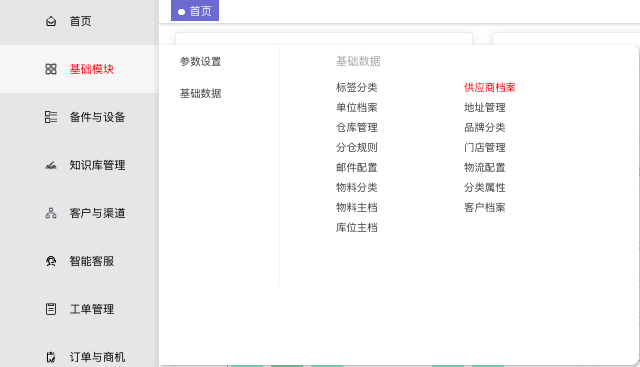Open the 地址管理 link
The width and height of the screenshot is (640, 367).
click(484, 107)
